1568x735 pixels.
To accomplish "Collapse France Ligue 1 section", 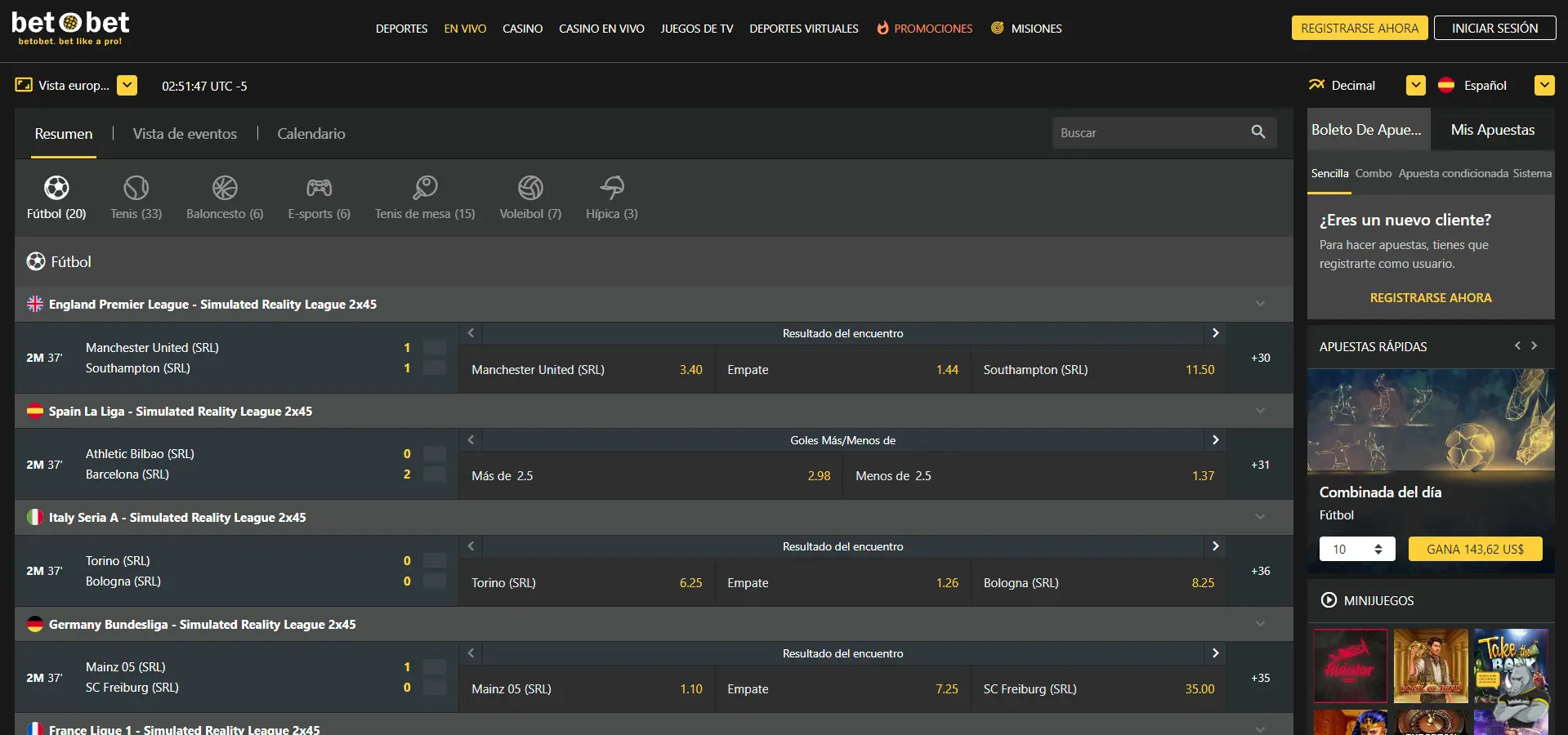I will click(x=1260, y=729).
